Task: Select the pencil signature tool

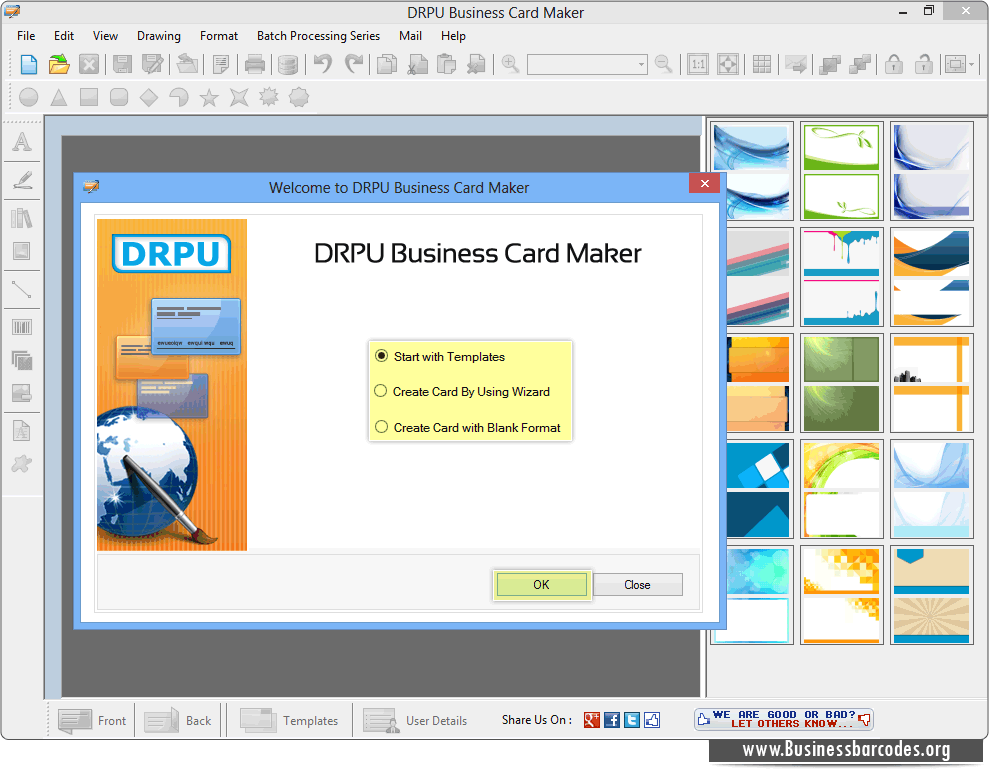Action: (22, 180)
